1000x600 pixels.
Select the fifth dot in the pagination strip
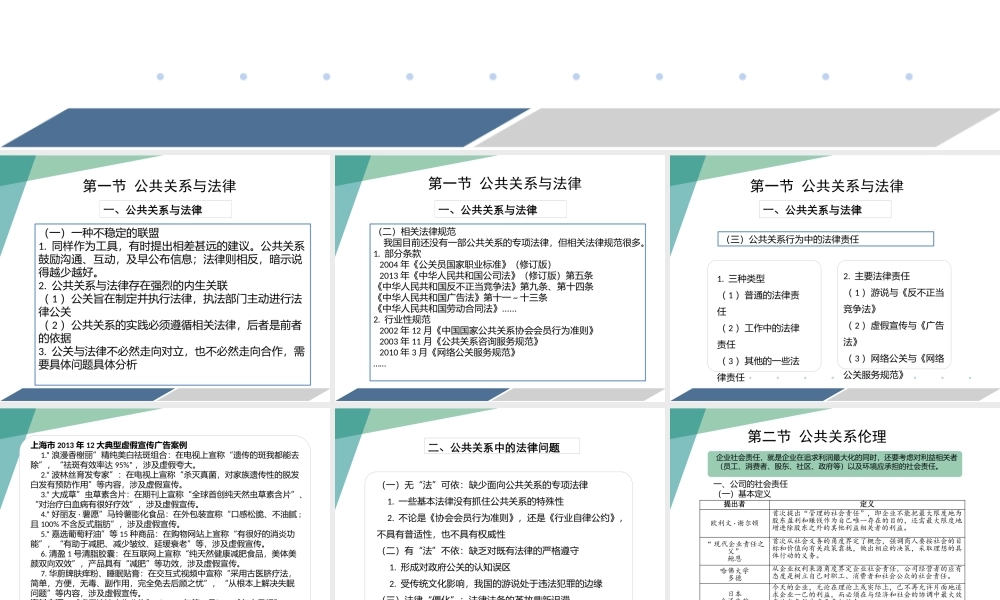coord(491,75)
